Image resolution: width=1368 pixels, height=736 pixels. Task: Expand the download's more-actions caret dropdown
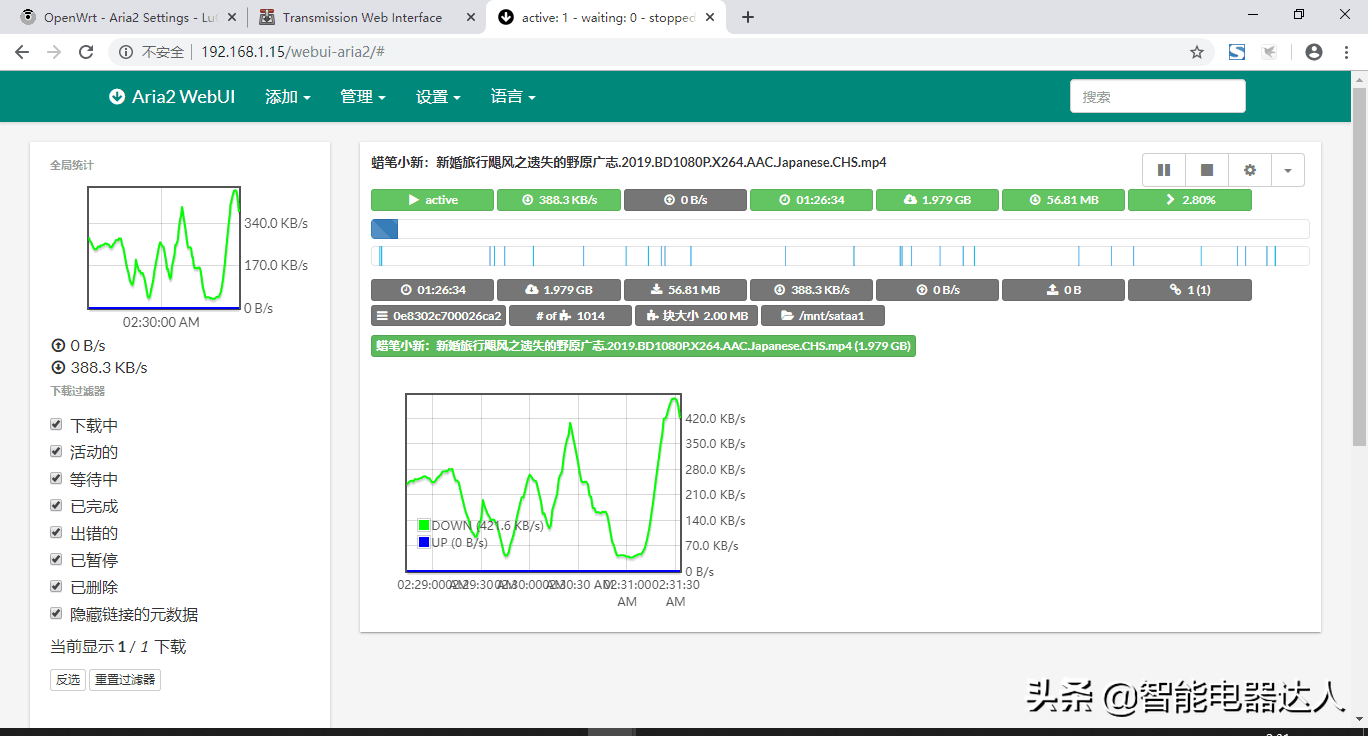[x=1287, y=170]
